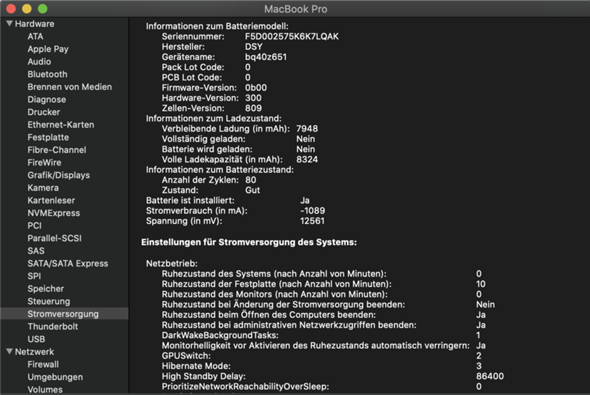The height and width of the screenshot is (395, 590).
Task: Click the PrioritizeNetworkReachabilityOverSleep label
Action: pyautogui.click(x=245, y=386)
